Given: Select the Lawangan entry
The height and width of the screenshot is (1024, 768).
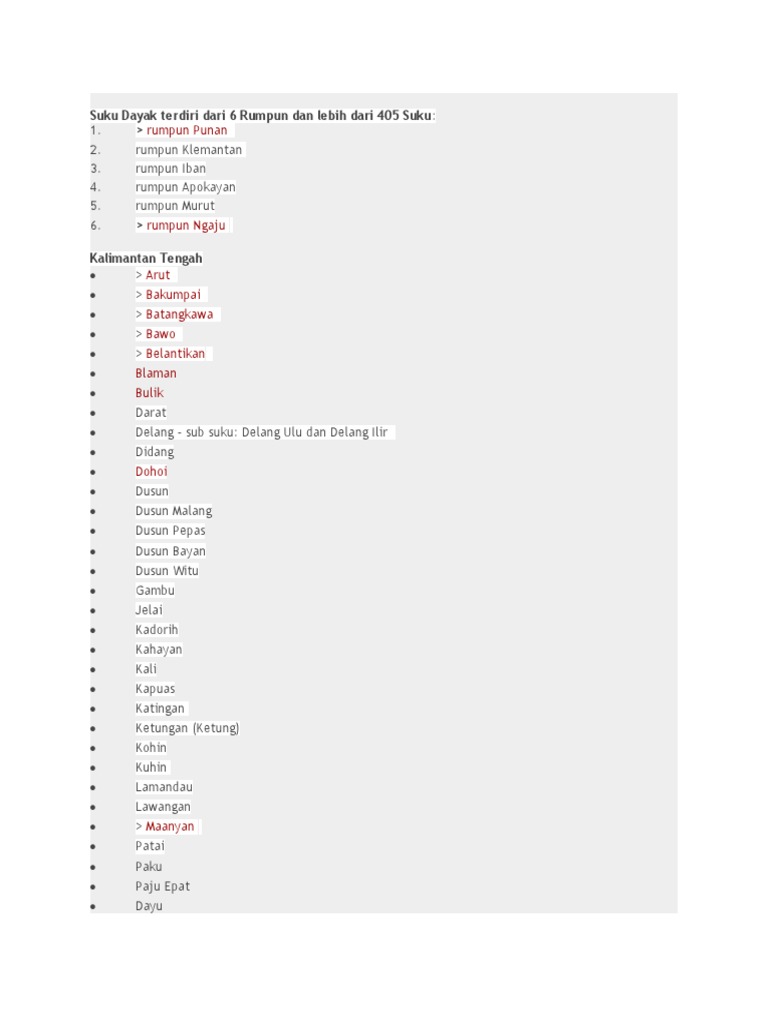Looking at the screenshot, I should coord(163,807).
